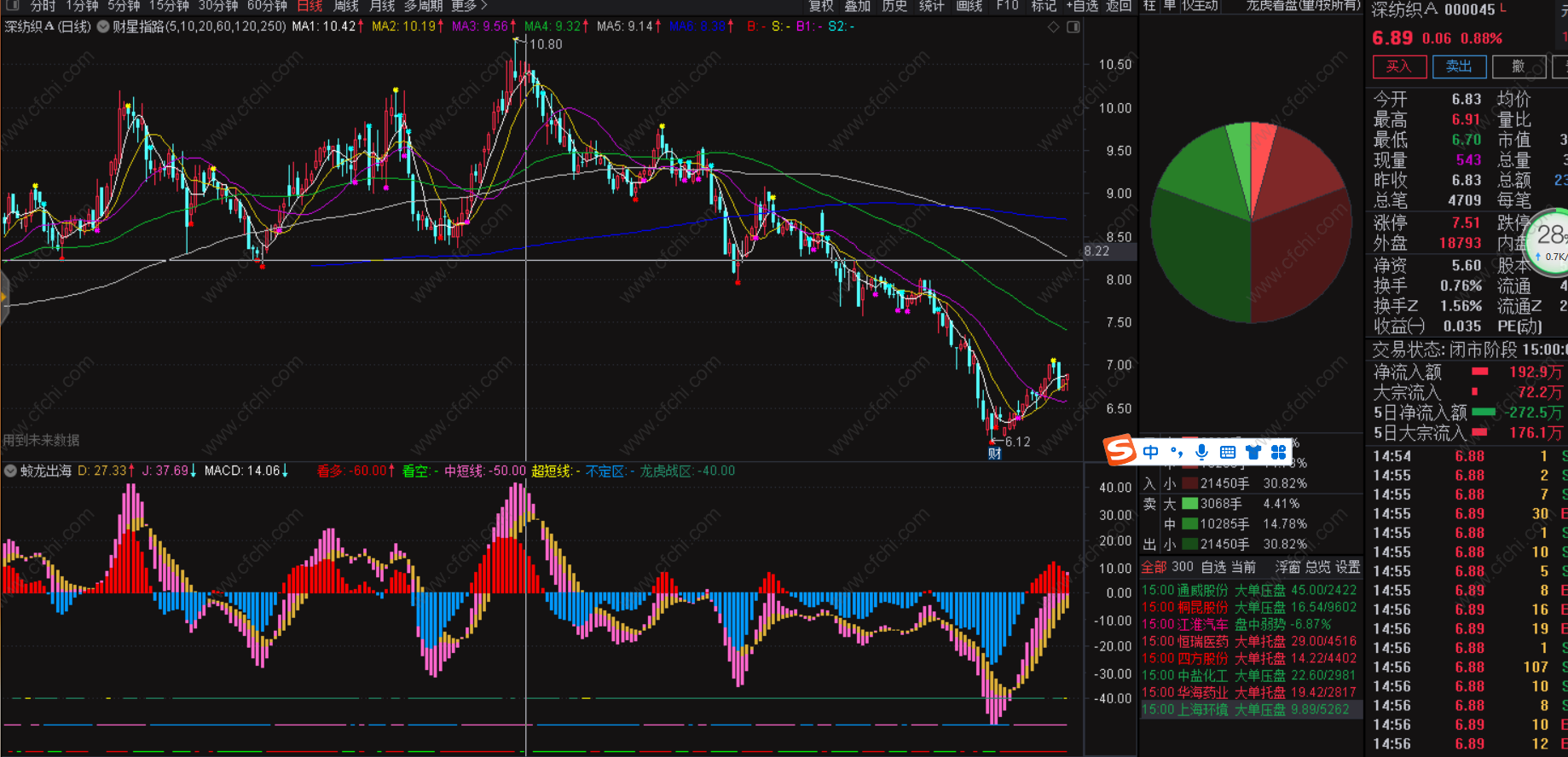
Task: Switch to the 60分钟 period
Action: pyautogui.click(x=267, y=6)
